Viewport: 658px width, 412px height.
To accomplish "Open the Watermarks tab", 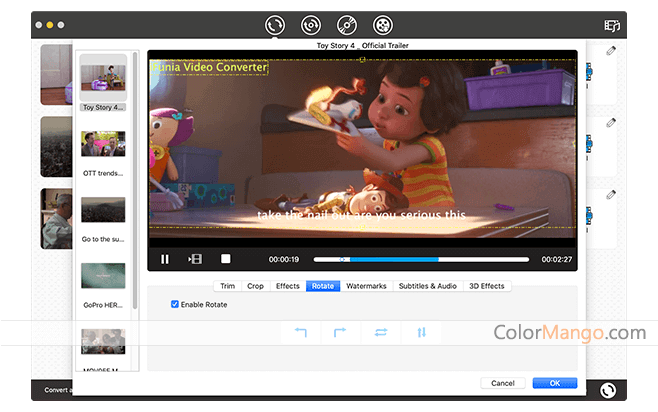I will pyautogui.click(x=366, y=286).
